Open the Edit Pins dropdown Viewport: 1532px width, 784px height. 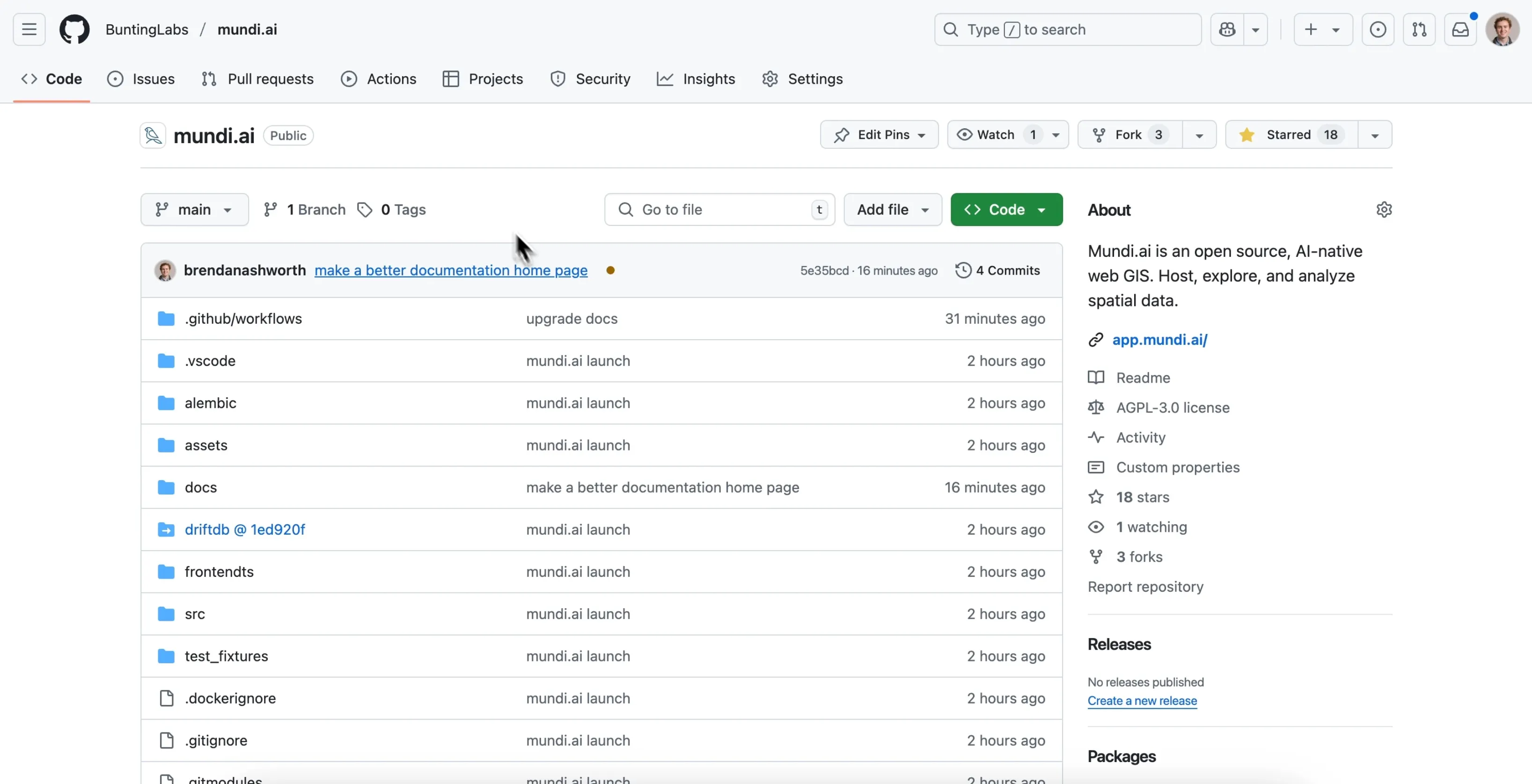click(879, 135)
